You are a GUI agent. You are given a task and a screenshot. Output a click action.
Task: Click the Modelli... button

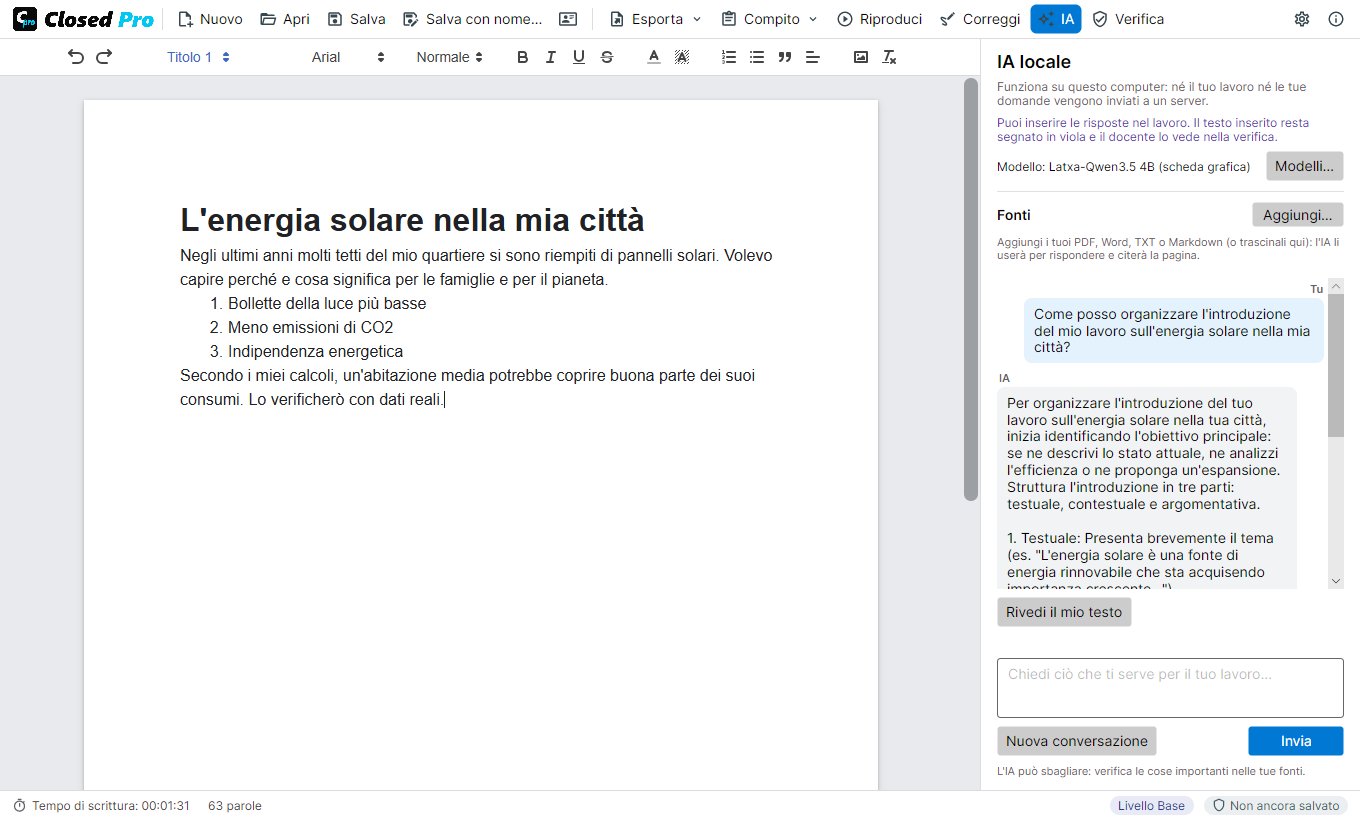[x=1305, y=166]
